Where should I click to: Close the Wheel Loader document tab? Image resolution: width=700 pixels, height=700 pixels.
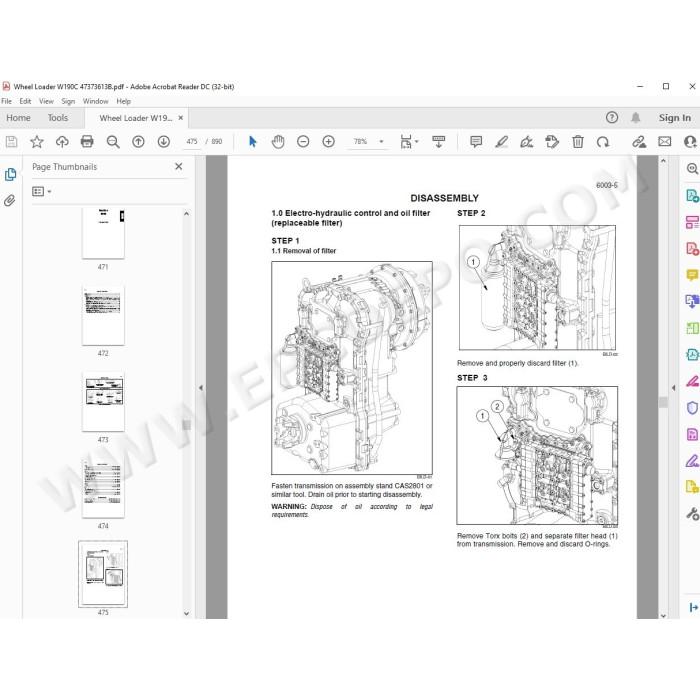click(181, 118)
